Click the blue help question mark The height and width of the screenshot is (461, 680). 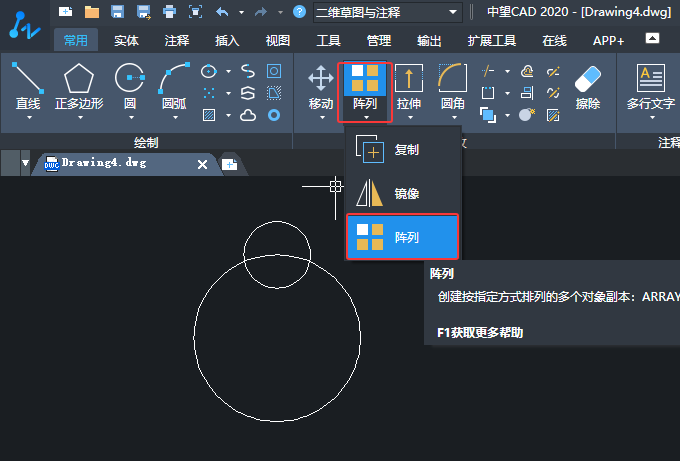(x=299, y=12)
